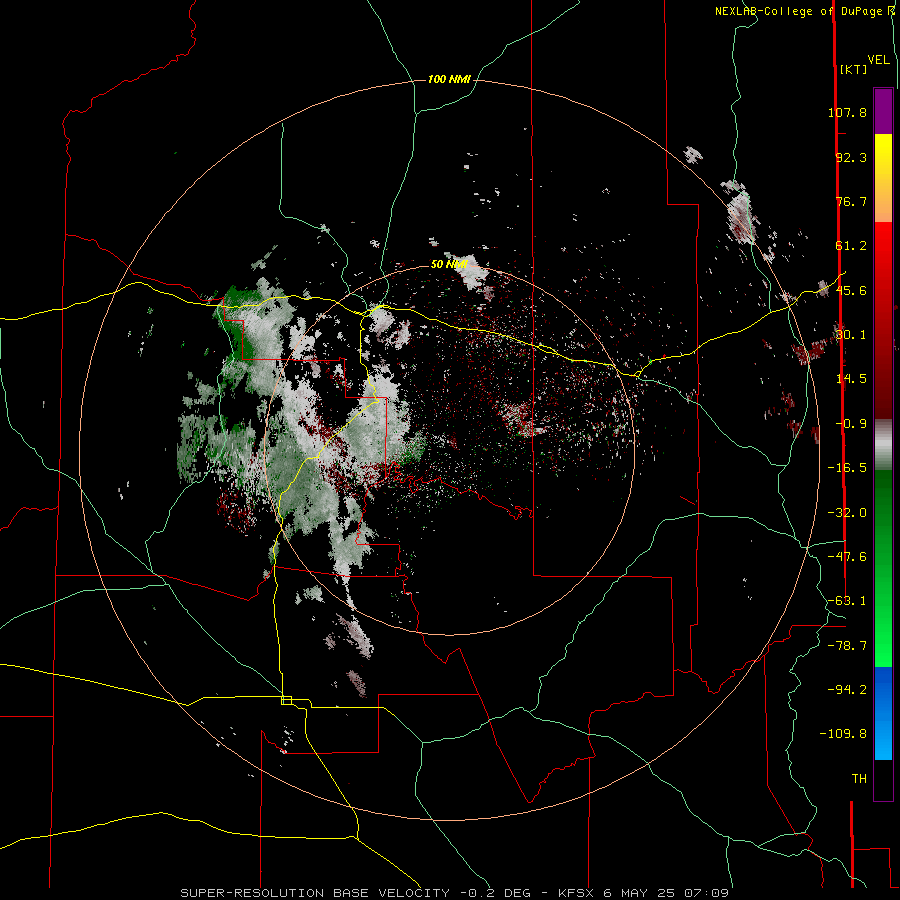Image resolution: width=900 pixels, height=900 pixels.
Task: Click the VEL legend title
Action: click(878, 60)
